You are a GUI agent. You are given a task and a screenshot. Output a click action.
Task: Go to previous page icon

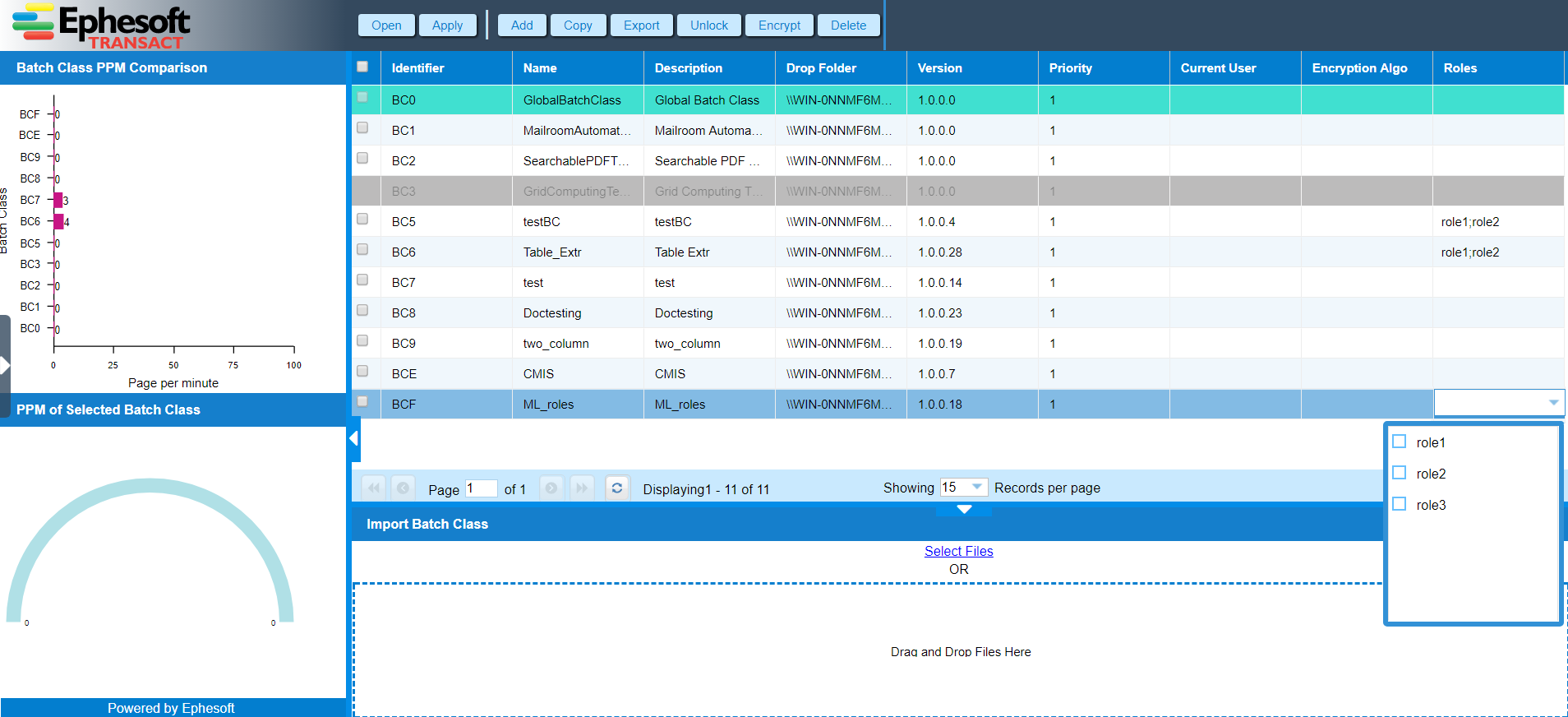coord(403,488)
